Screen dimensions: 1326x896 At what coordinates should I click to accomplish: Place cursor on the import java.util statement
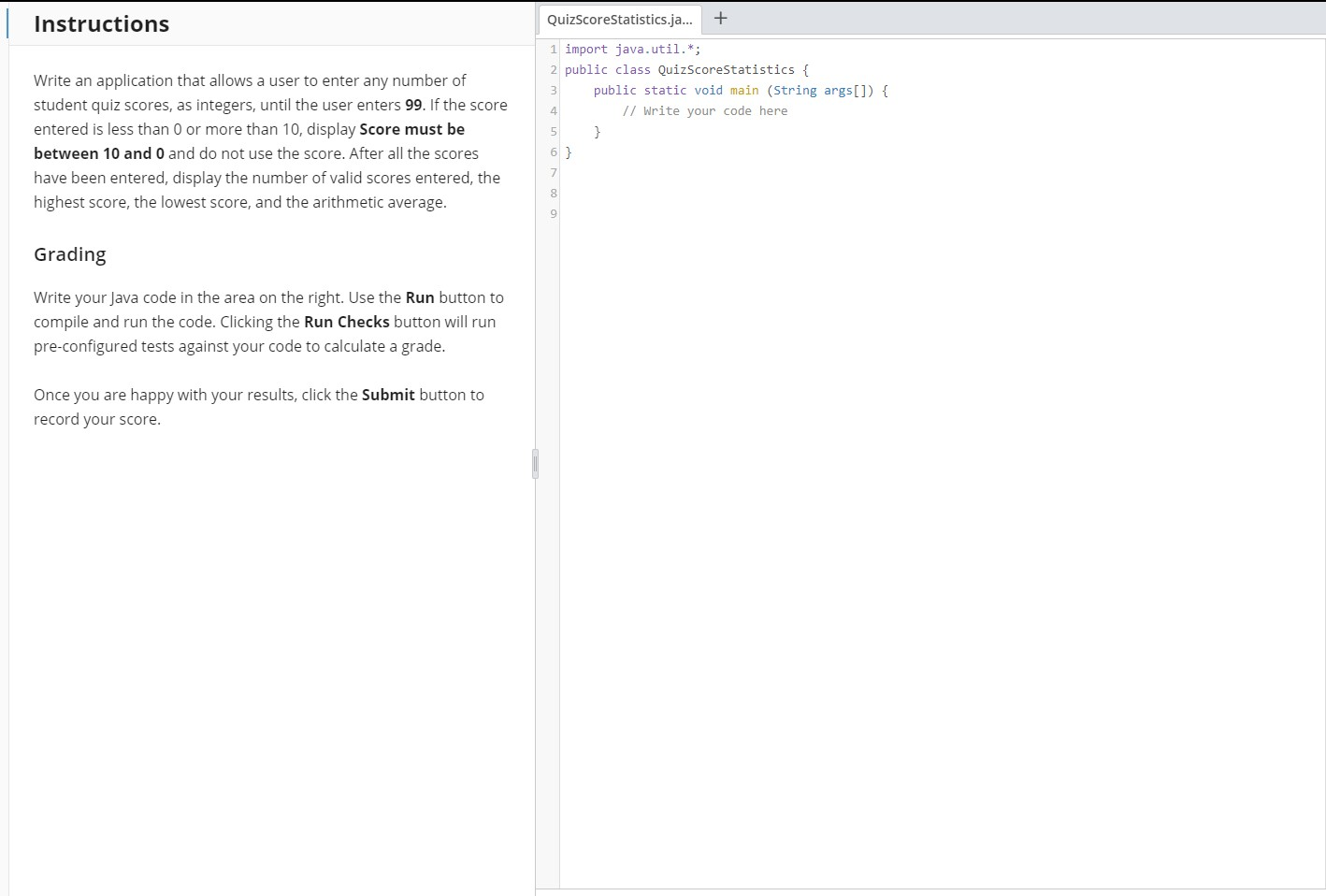632,49
